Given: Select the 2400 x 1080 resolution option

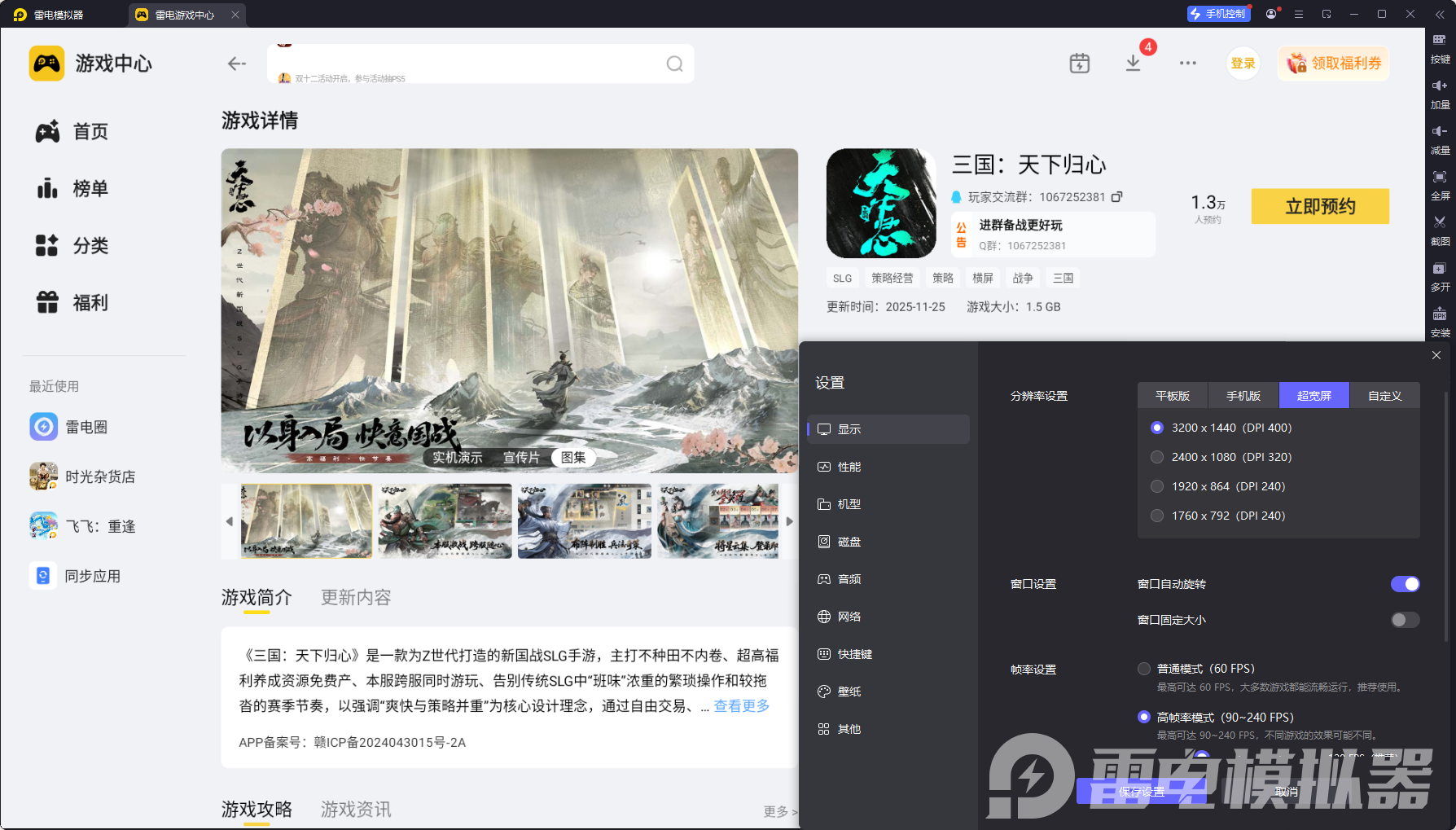Looking at the screenshot, I should [1157, 457].
